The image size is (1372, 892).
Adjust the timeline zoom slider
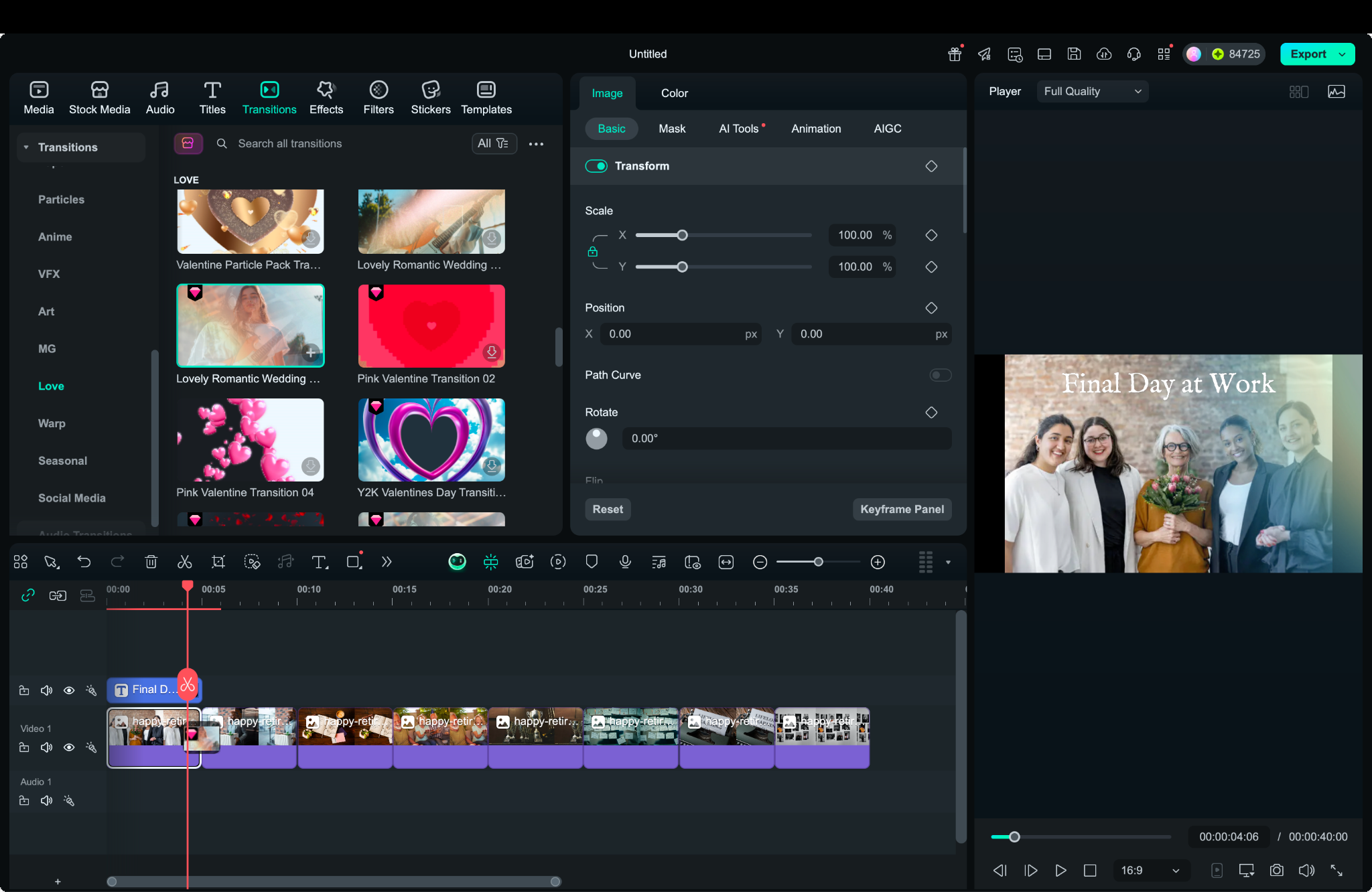pos(818,562)
